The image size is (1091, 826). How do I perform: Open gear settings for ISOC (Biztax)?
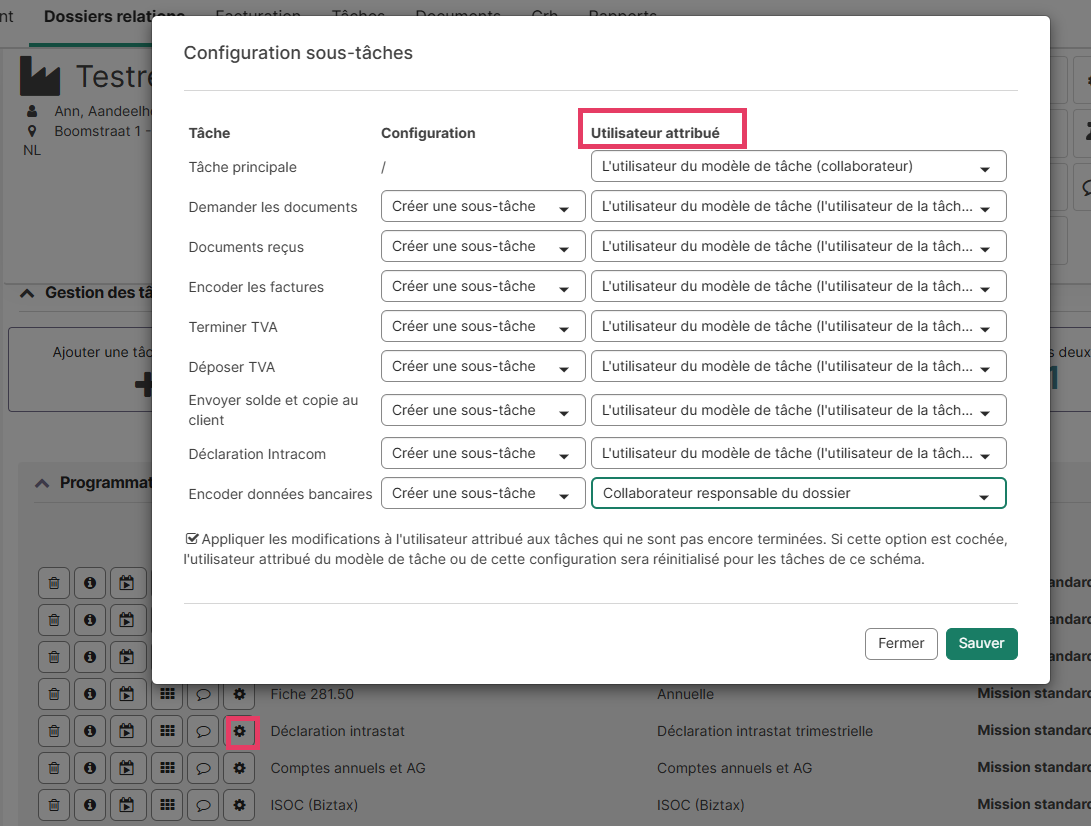click(239, 804)
